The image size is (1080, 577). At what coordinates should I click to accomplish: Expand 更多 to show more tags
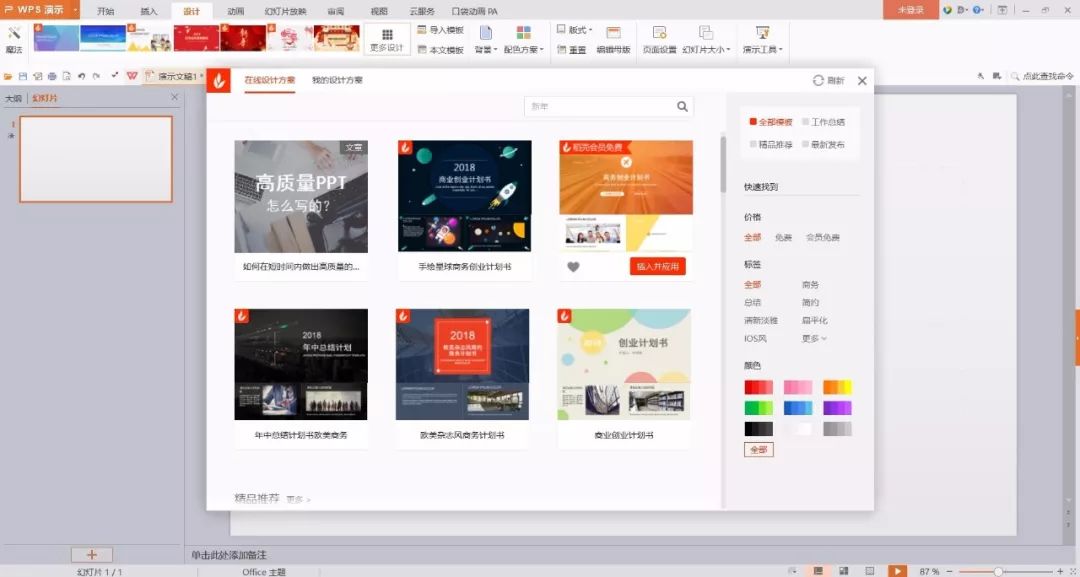(x=811, y=338)
